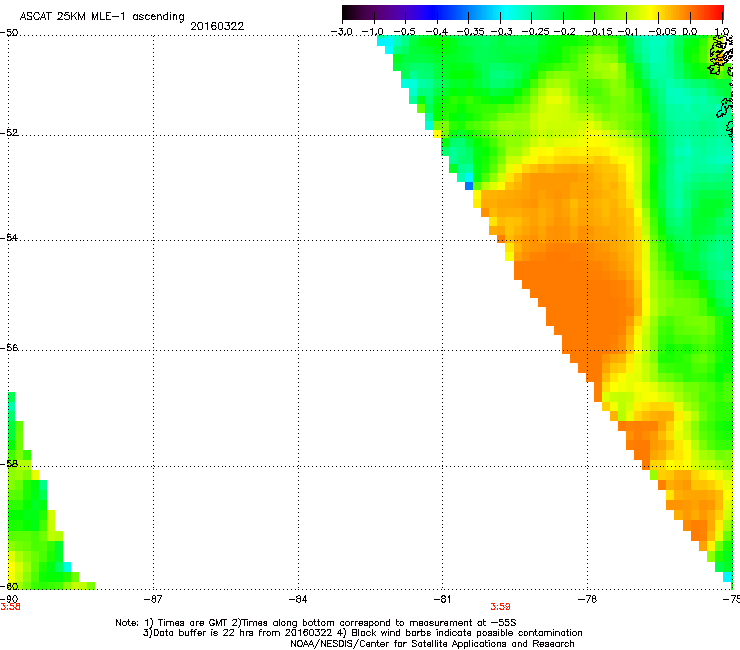Click the -1.0 colorbar label
740x650 pixels.
coord(373,32)
